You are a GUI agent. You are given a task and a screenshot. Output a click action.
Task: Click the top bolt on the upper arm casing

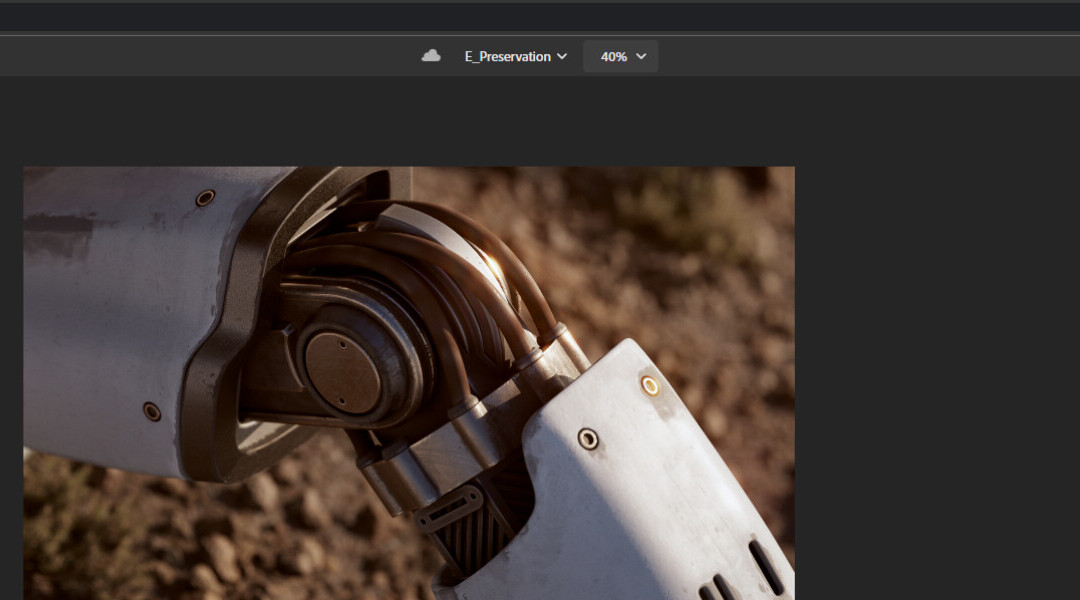(x=205, y=197)
